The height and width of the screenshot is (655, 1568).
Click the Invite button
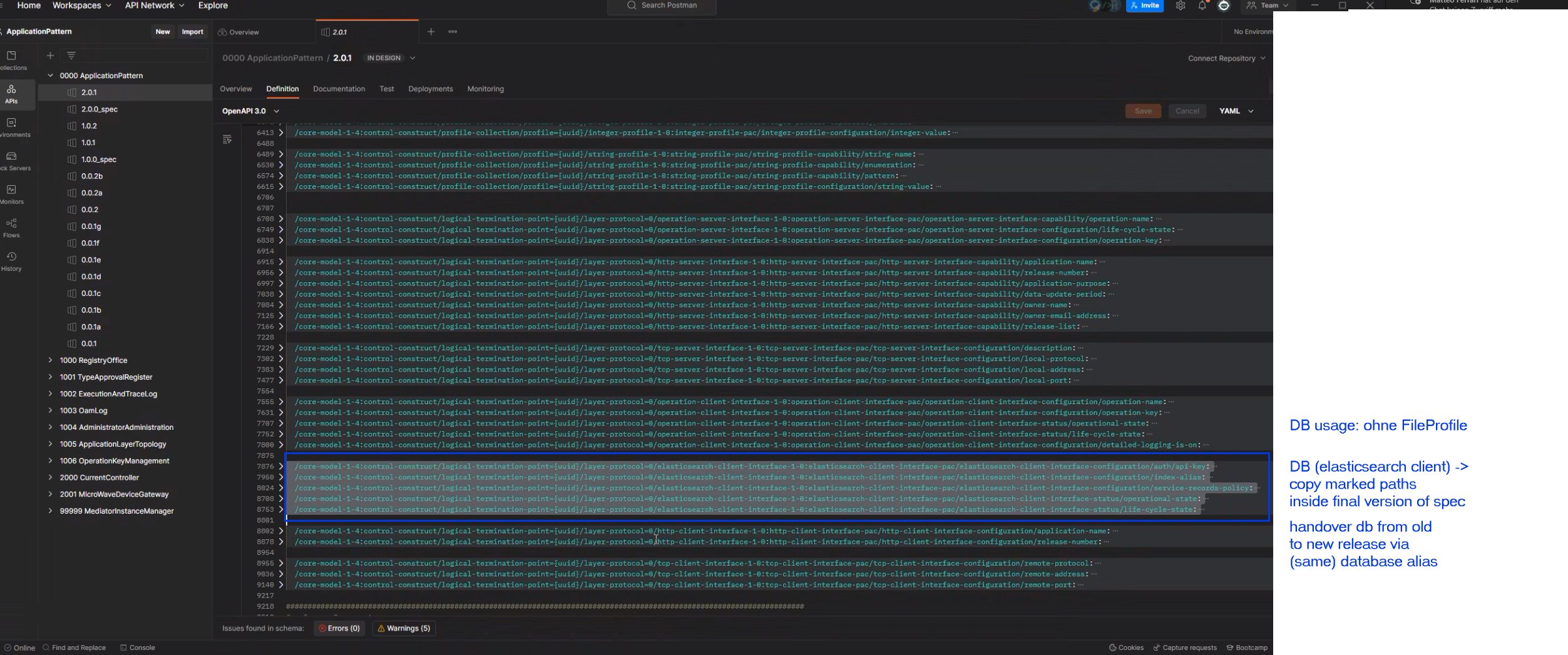[x=1144, y=6]
